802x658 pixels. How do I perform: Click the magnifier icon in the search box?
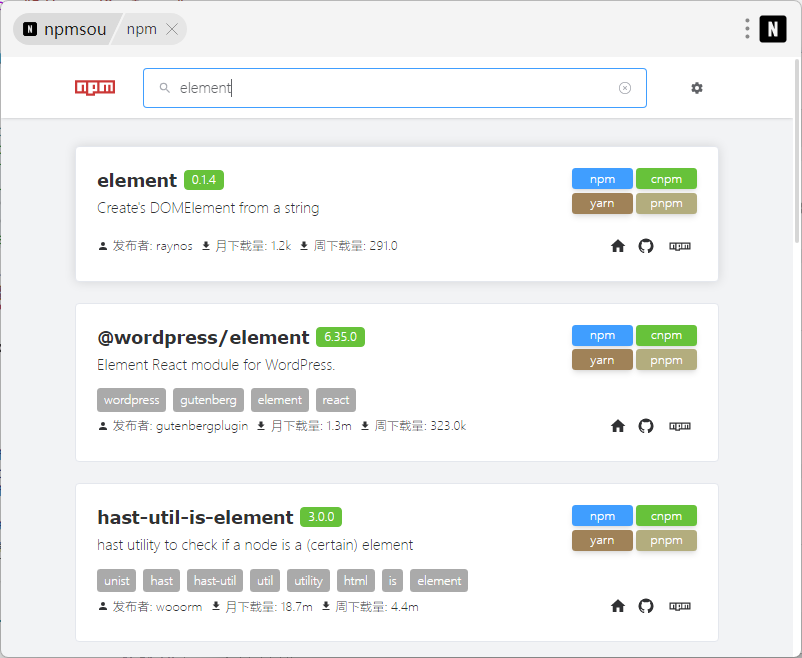pyautogui.click(x=164, y=88)
